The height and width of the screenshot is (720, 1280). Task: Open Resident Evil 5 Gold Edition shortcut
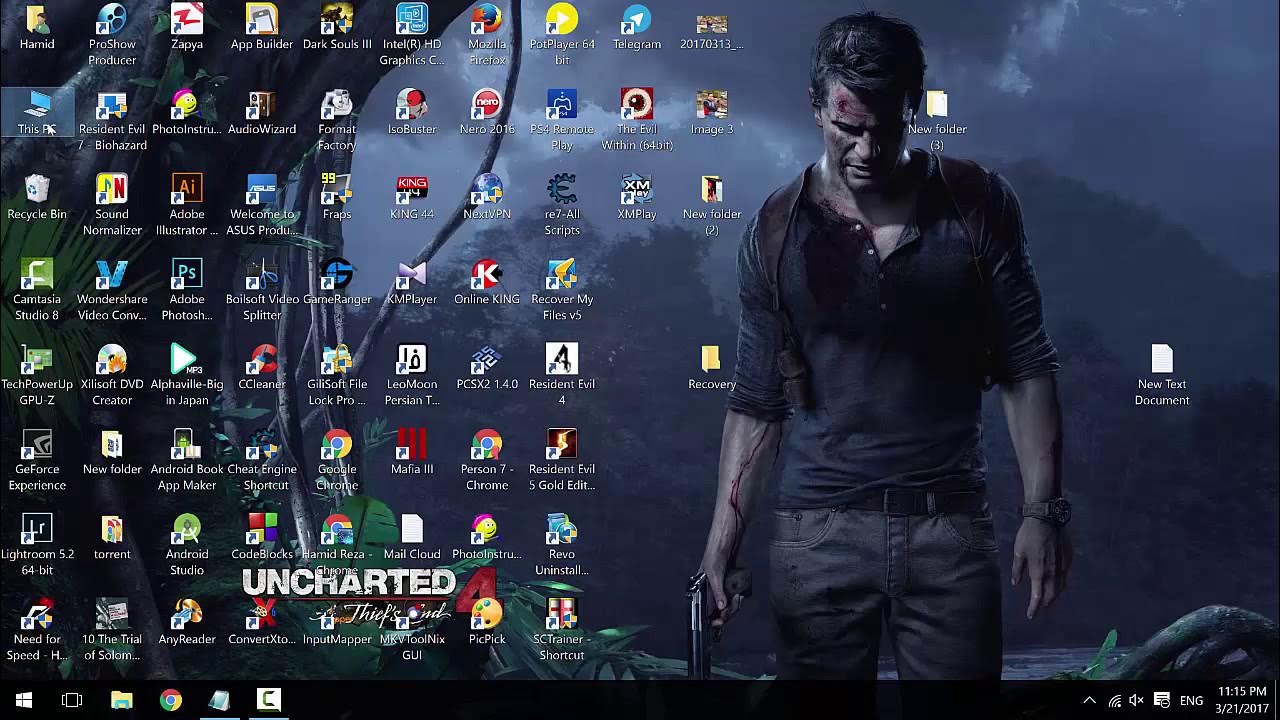tap(562, 459)
